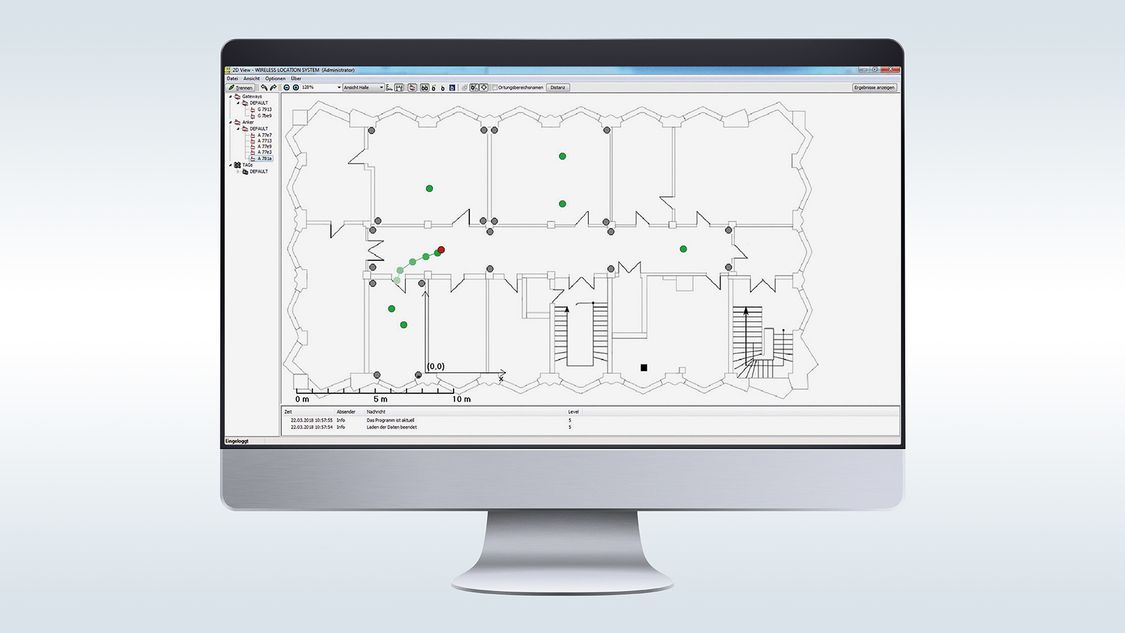Open the Ansicht menu
Viewport: 1125px width, 633px height.
pyautogui.click(x=251, y=78)
